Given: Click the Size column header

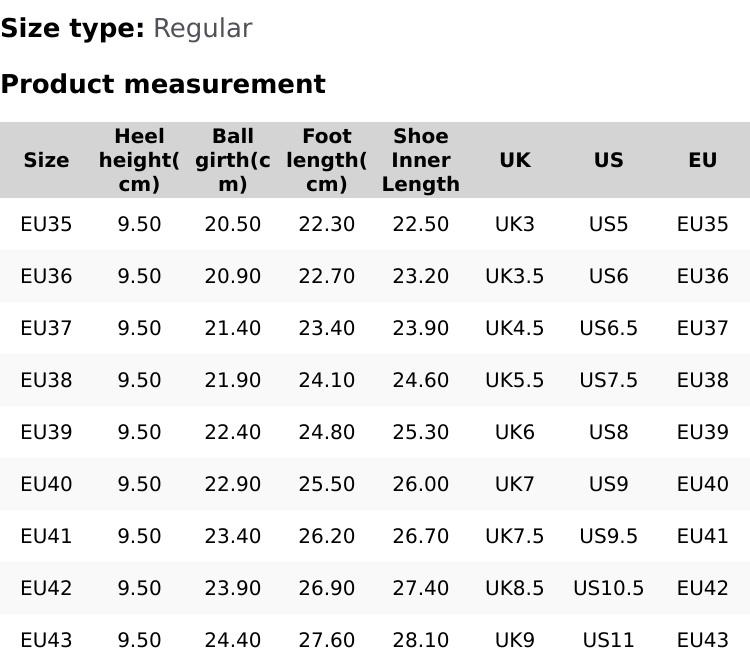Looking at the screenshot, I should point(46,160).
